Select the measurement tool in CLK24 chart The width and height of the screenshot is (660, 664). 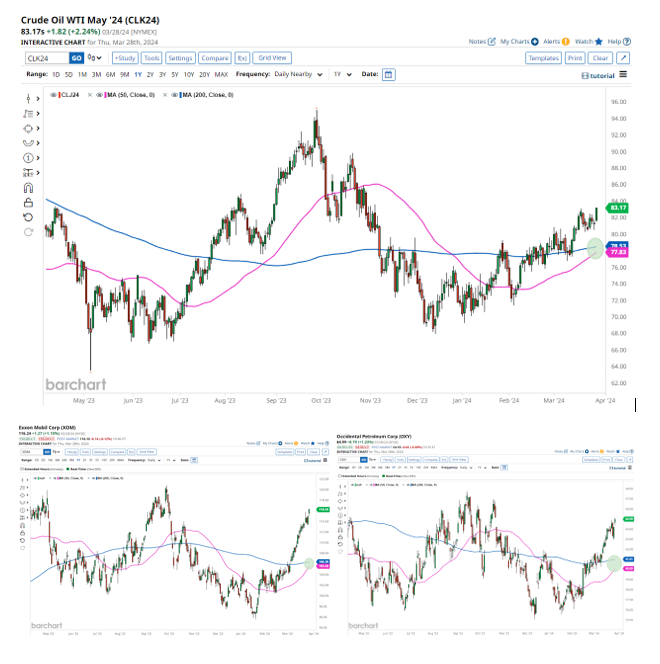[x=28, y=173]
